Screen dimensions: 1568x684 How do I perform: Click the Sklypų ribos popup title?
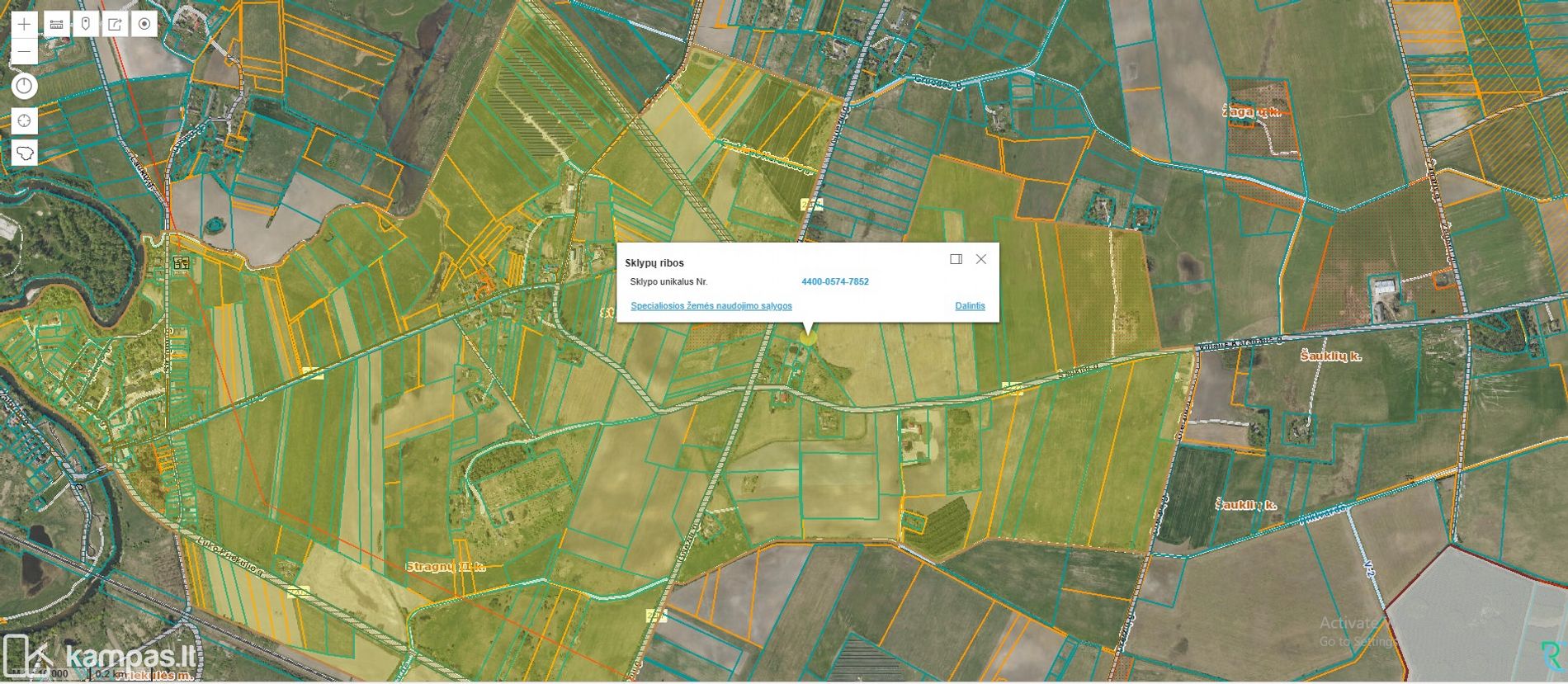pos(654,263)
